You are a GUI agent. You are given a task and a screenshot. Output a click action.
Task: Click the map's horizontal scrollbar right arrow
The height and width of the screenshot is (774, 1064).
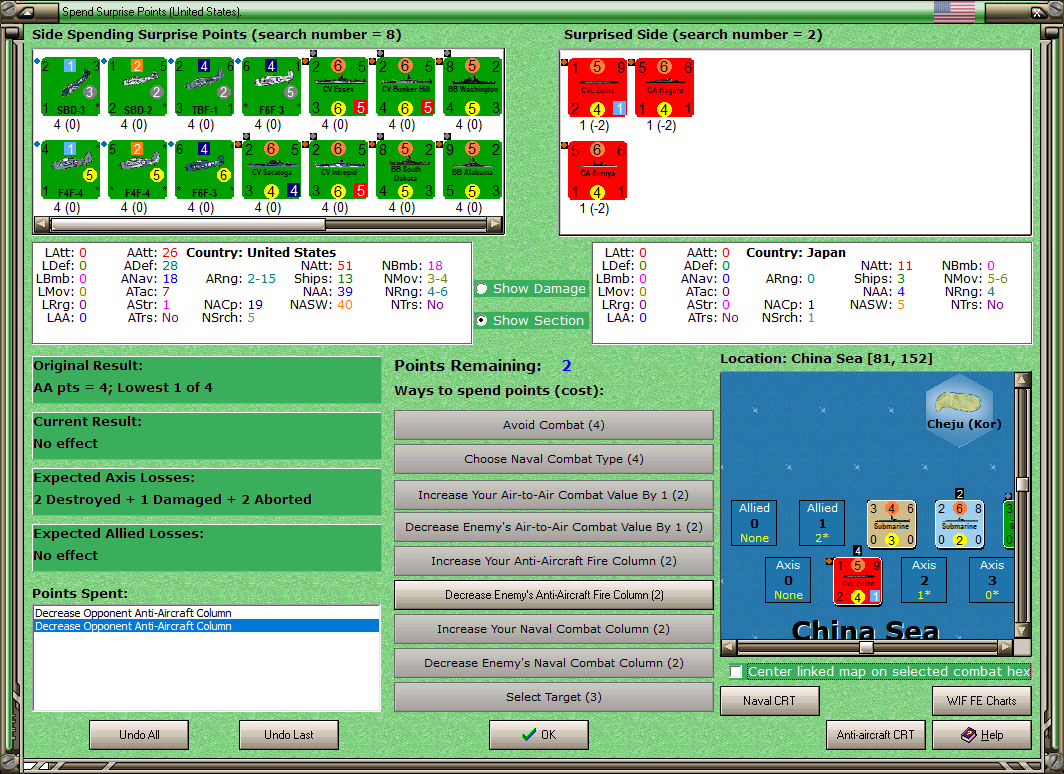click(x=1006, y=647)
